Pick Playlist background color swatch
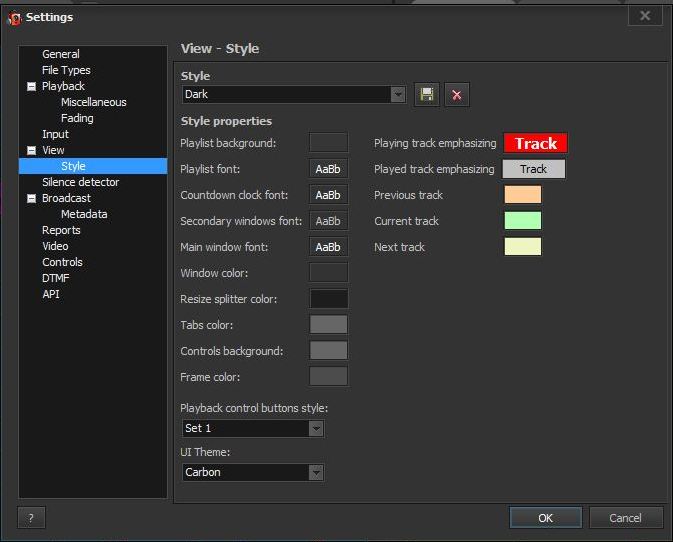Viewport: 673px width, 542px height. pyautogui.click(x=328, y=142)
